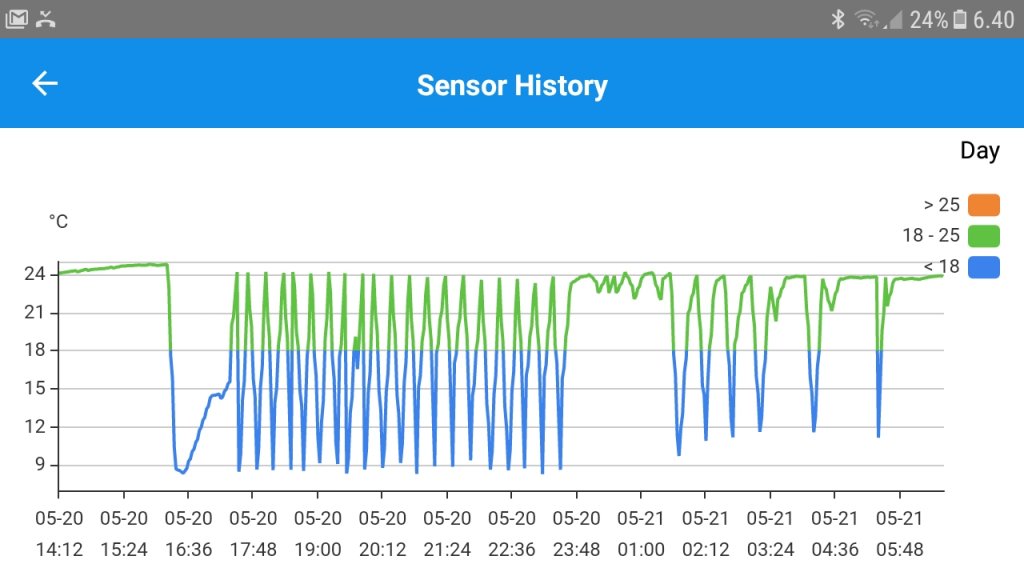Select the Bluetooth status icon
The width and height of the screenshot is (1024, 576).
pyautogui.click(x=836, y=17)
